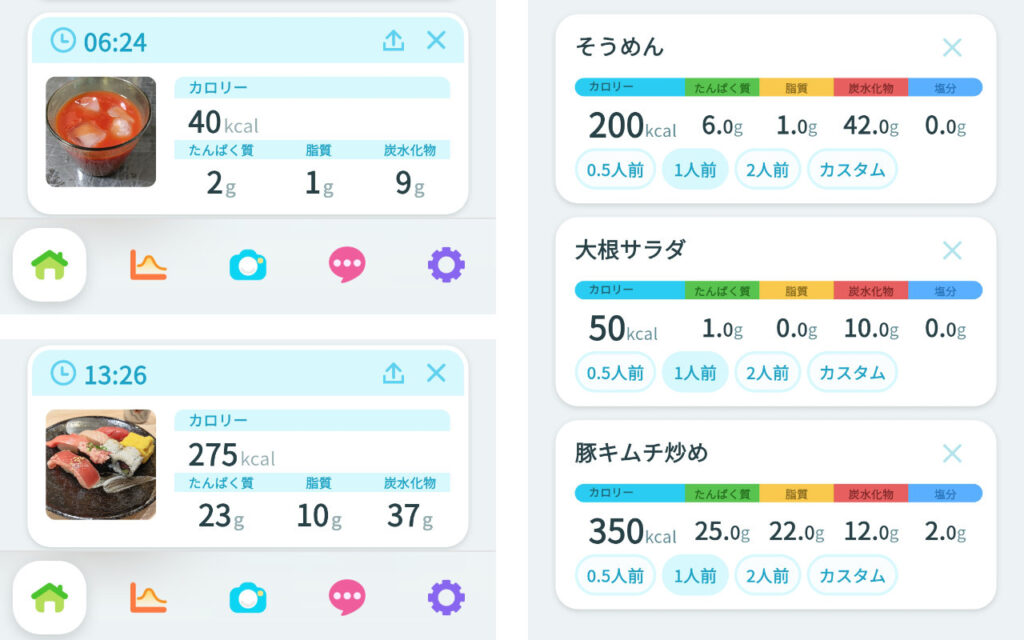The image size is (1024, 640).
Task: Share the 13:26 meal entry via upload icon
Action: tap(392, 373)
